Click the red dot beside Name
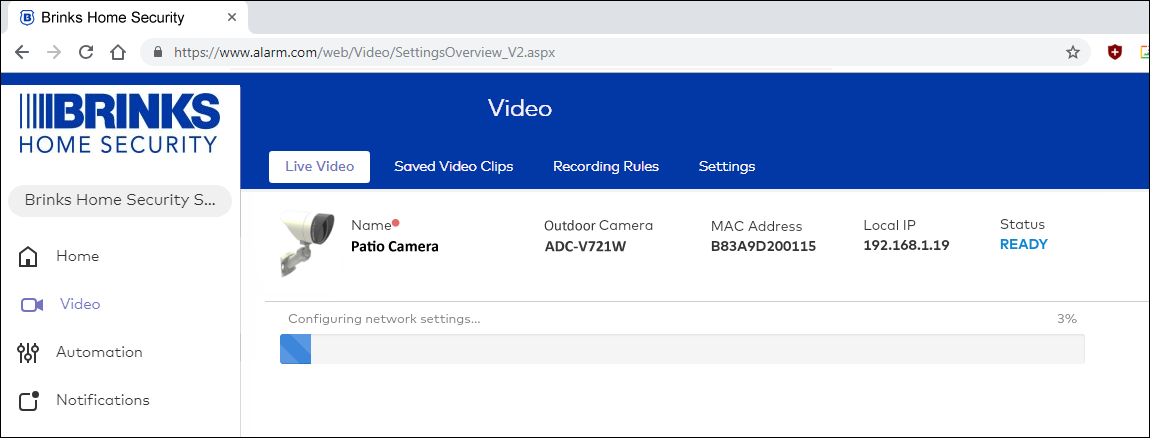This screenshot has height=438, width=1150. pos(396,222)
